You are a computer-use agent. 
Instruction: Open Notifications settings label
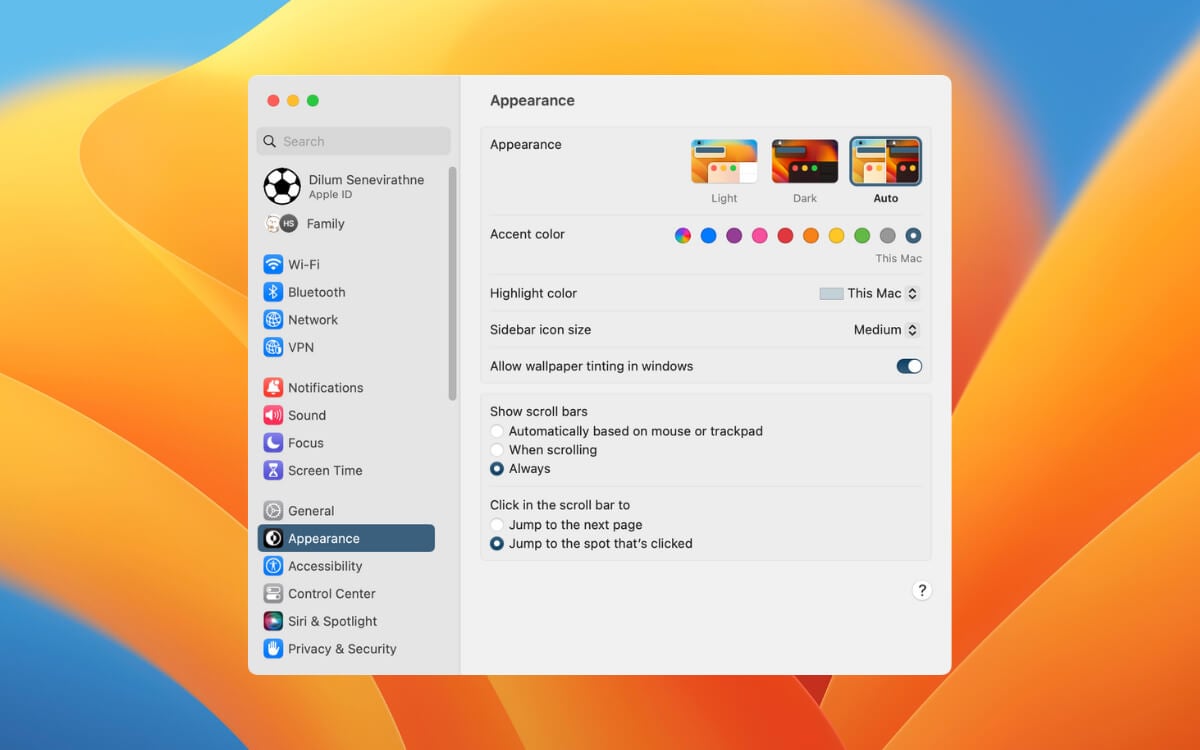pos(326,388)
